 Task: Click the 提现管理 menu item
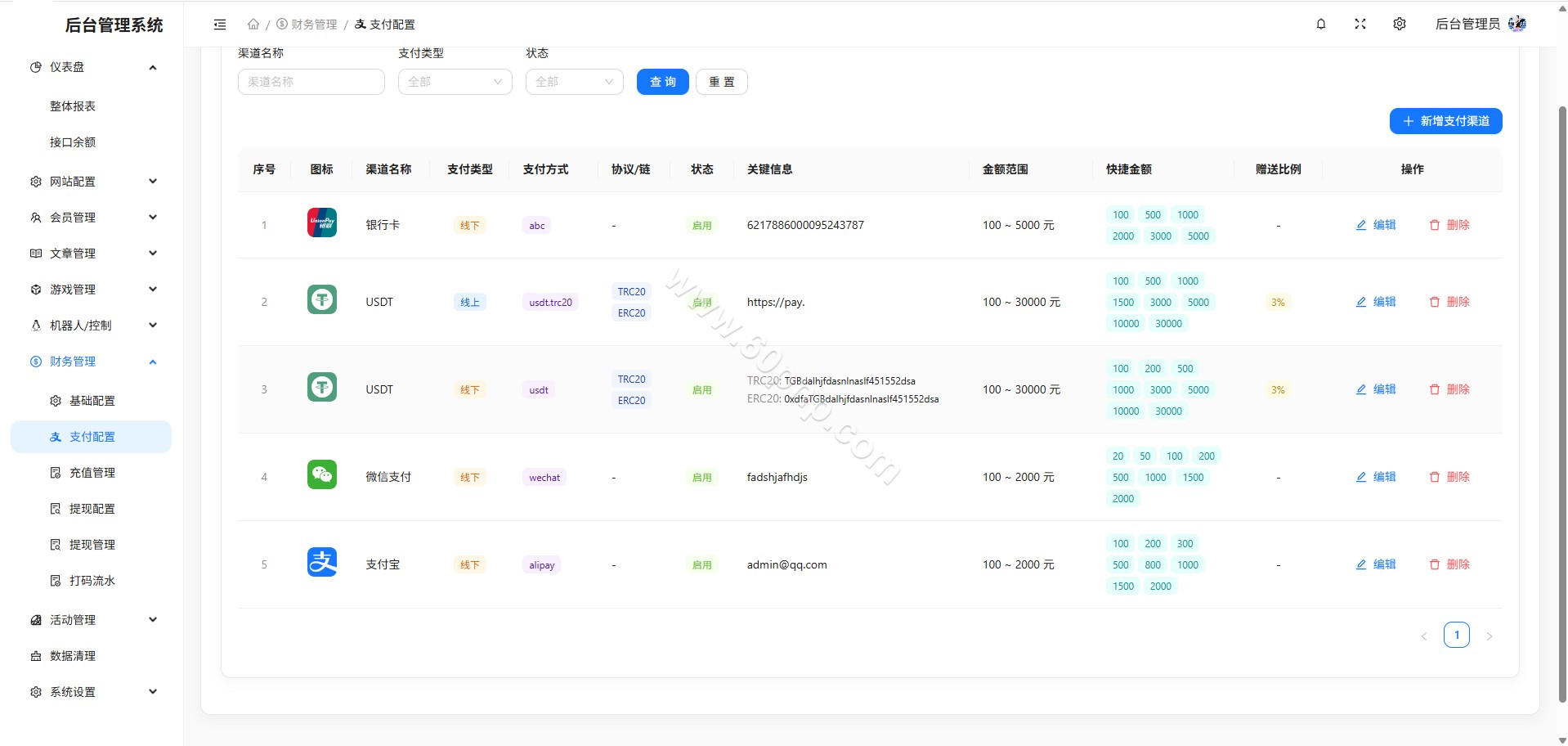(x=92, y=545)
